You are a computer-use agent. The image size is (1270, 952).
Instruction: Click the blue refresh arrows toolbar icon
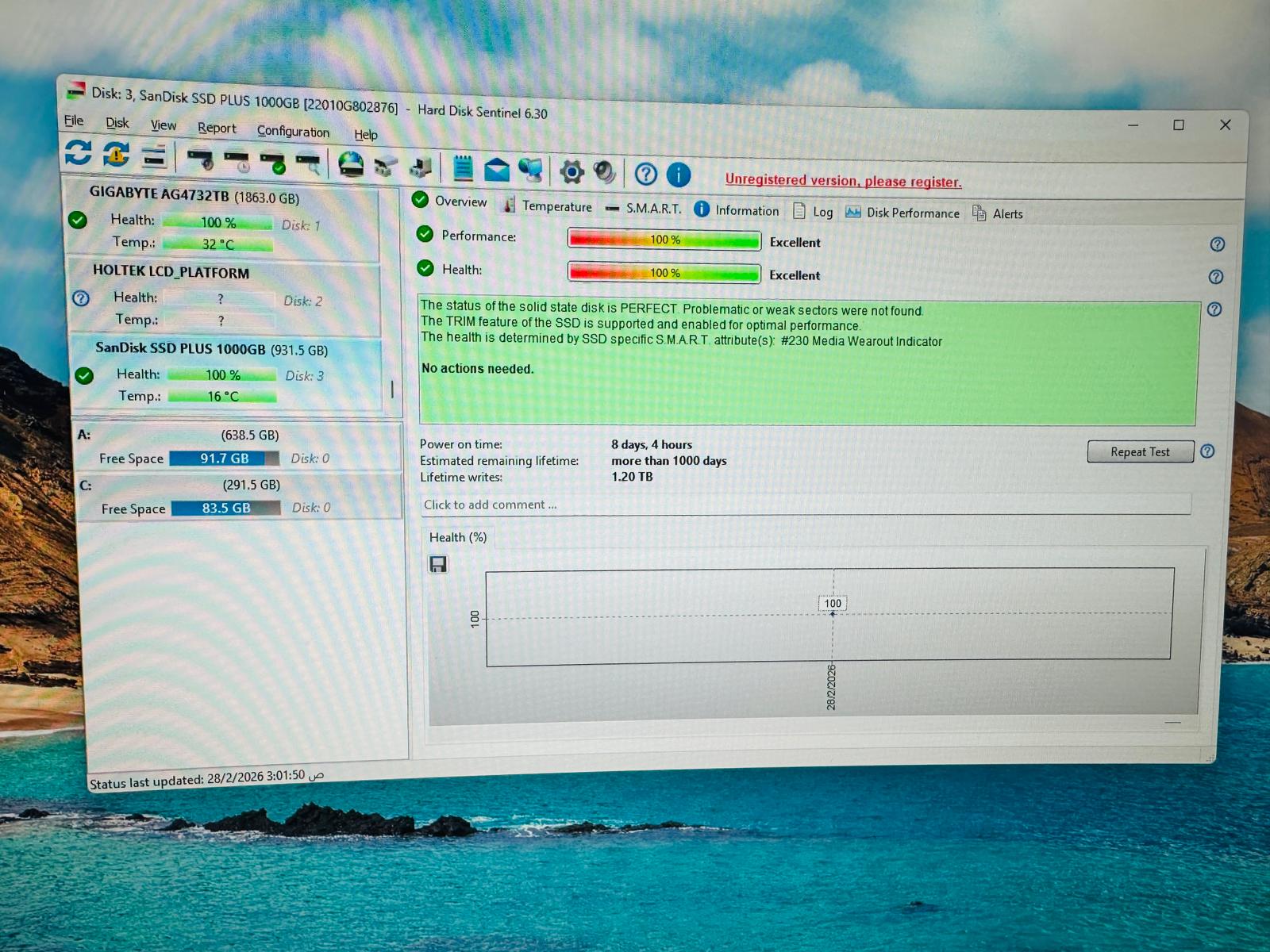(x=79, y=152)
